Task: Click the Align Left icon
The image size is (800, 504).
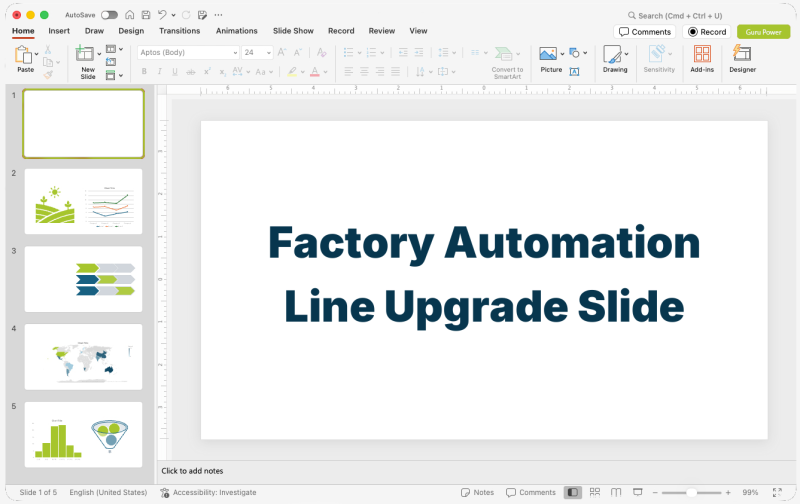Action: point(349,71)
